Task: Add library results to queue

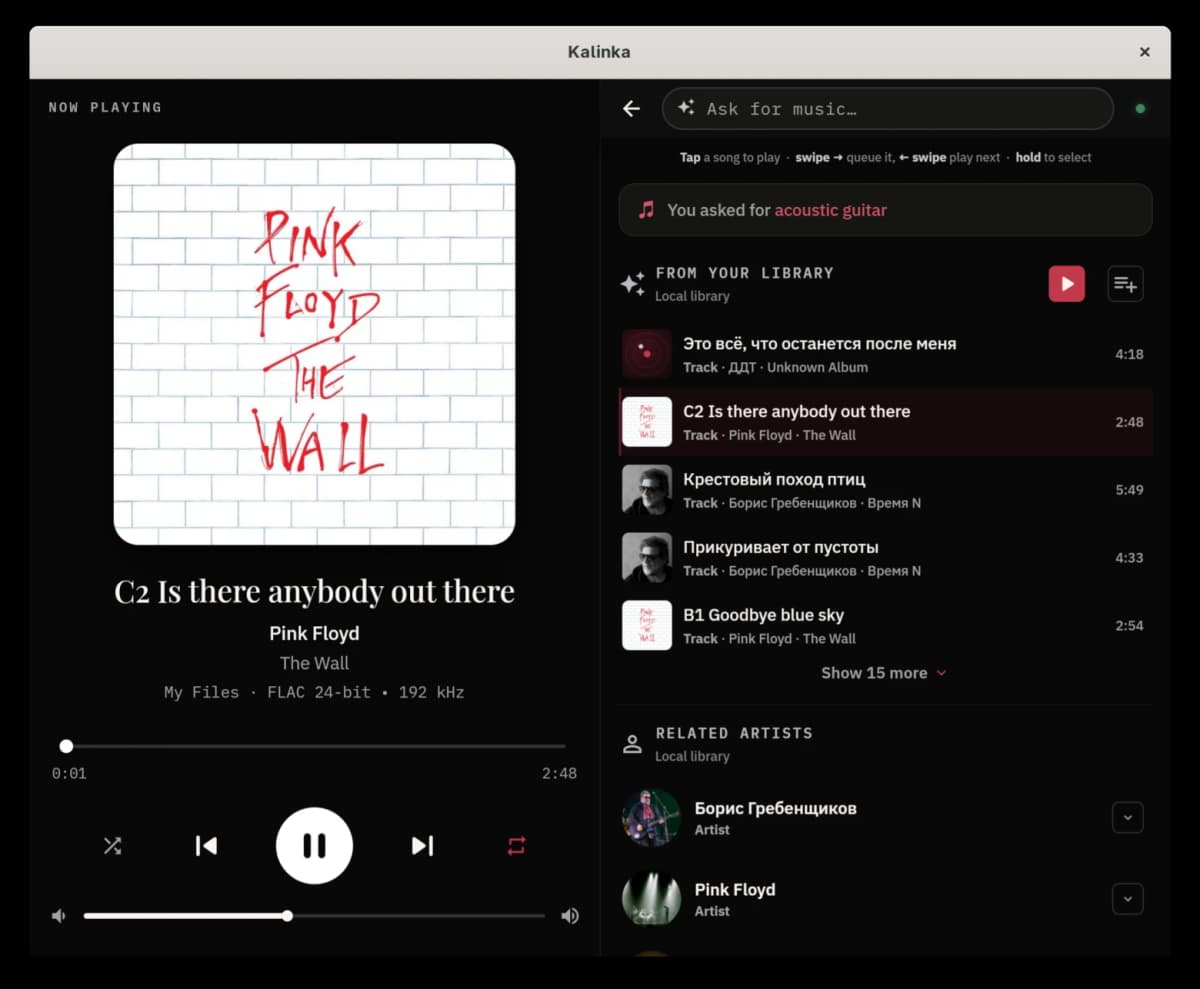Action: [1125, 284]
